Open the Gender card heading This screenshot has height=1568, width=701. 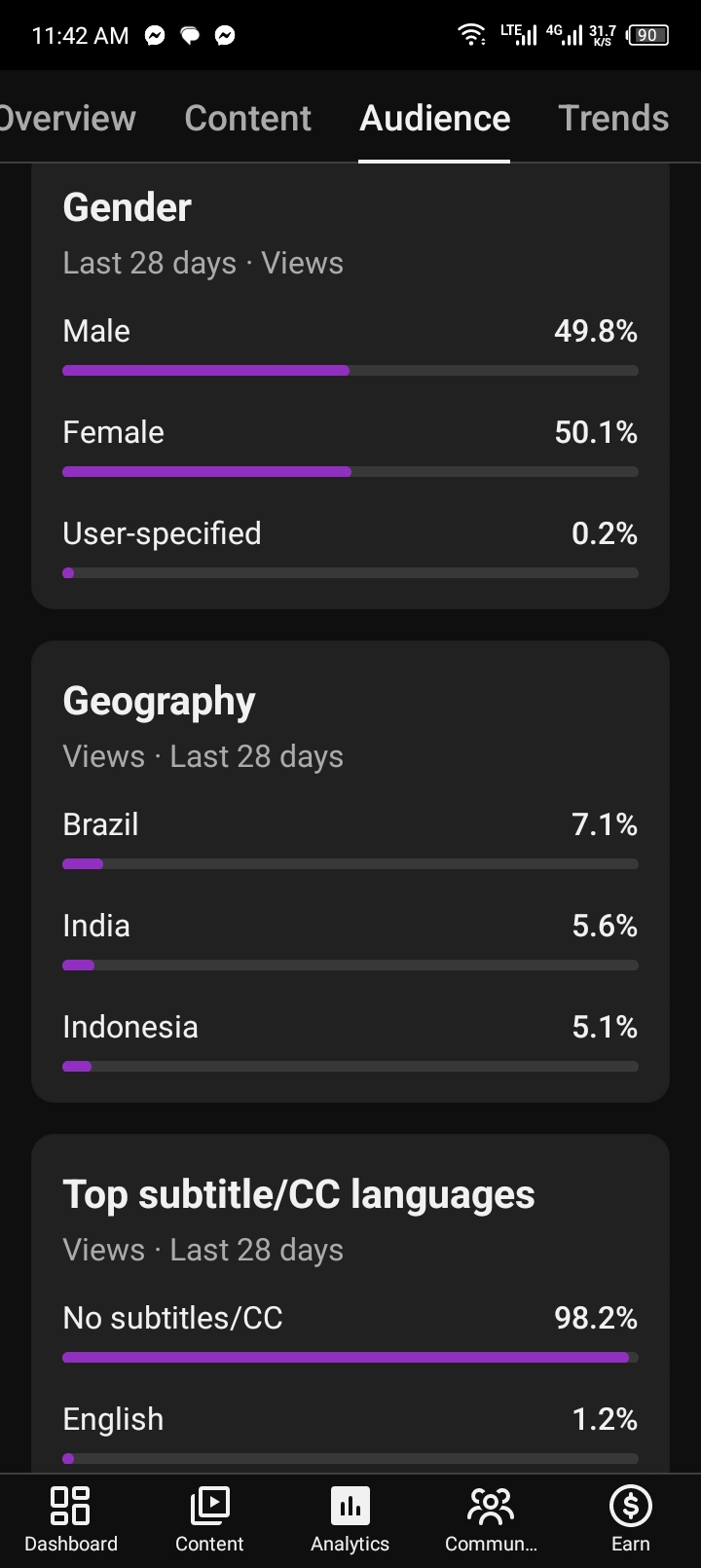127,207
